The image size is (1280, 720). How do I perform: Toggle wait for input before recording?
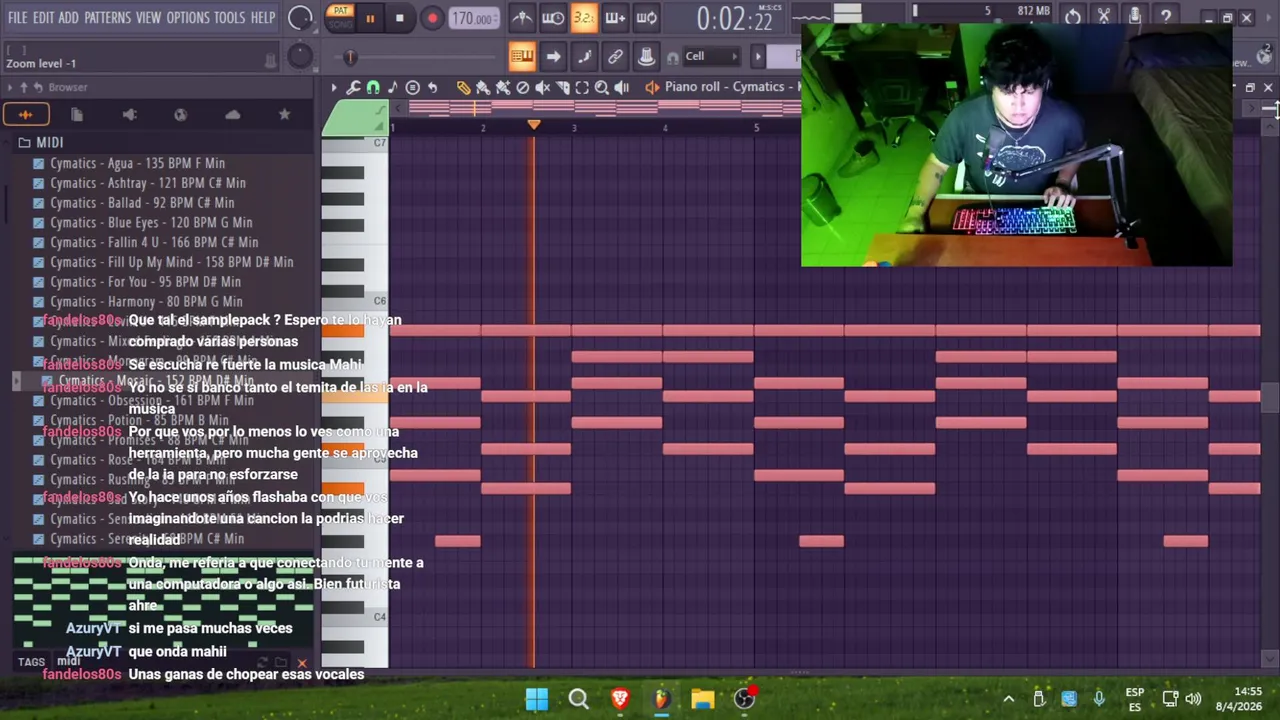[x=553, y=17]
